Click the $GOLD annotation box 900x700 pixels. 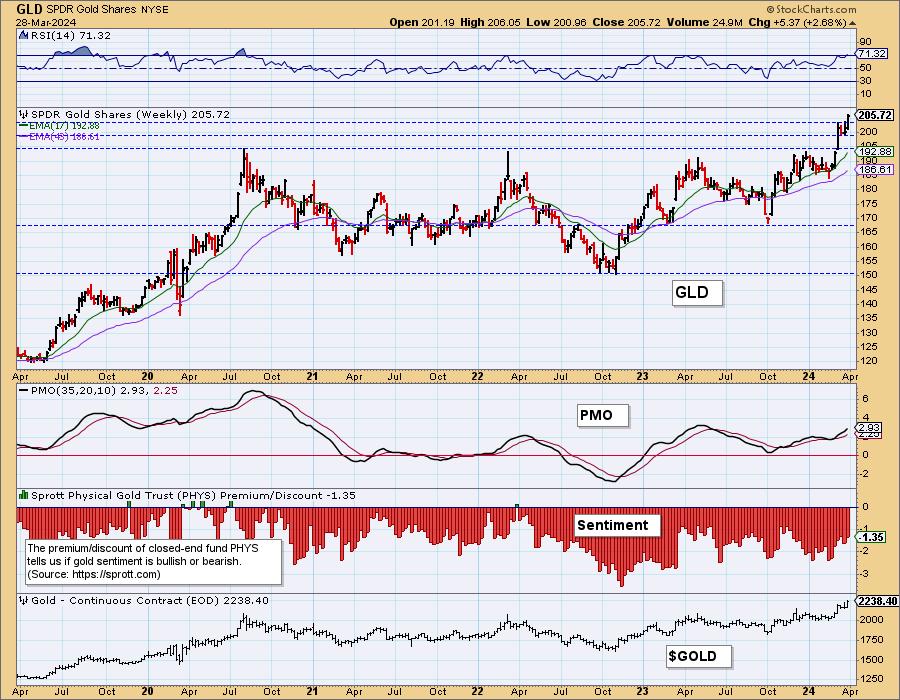coord(699,656)
